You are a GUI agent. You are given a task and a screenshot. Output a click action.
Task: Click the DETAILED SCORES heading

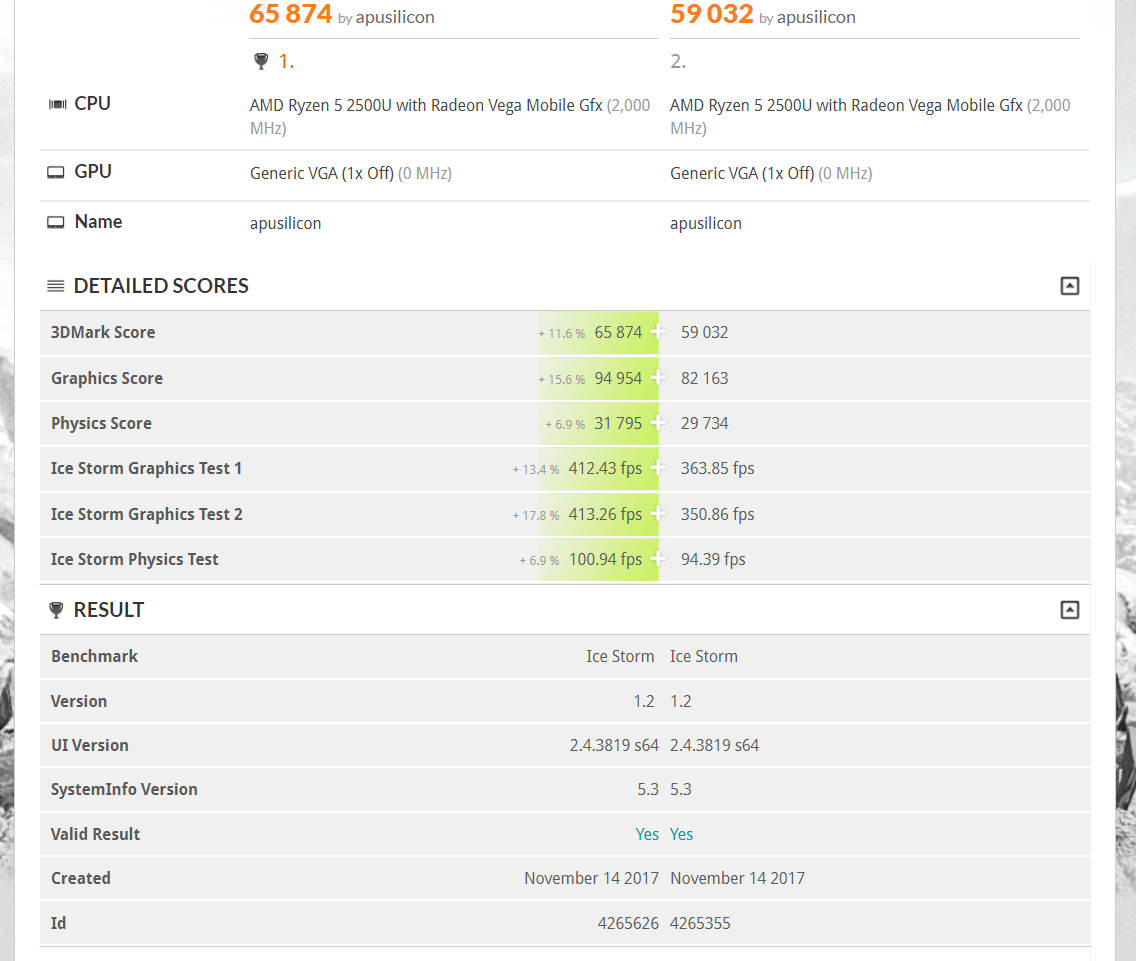161,286
